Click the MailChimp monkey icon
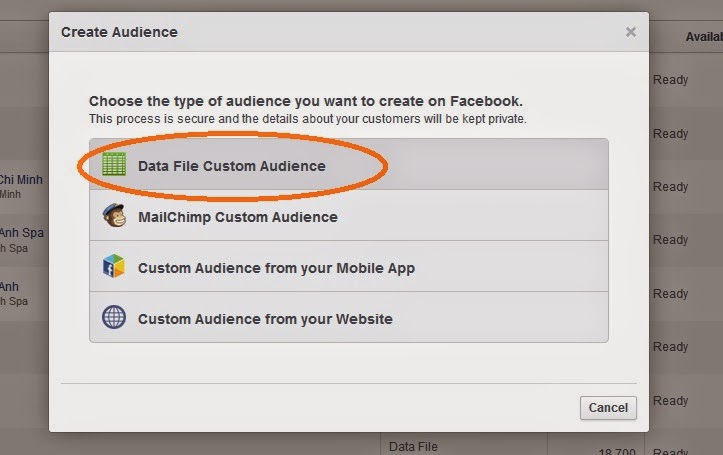 tap(114, 215)
